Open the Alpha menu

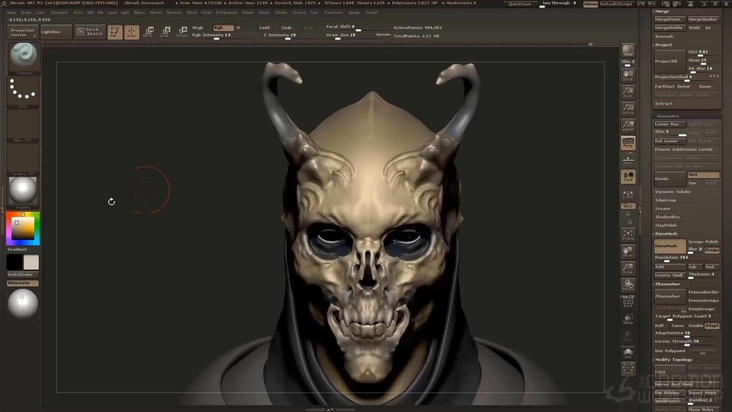pos(12,13)
